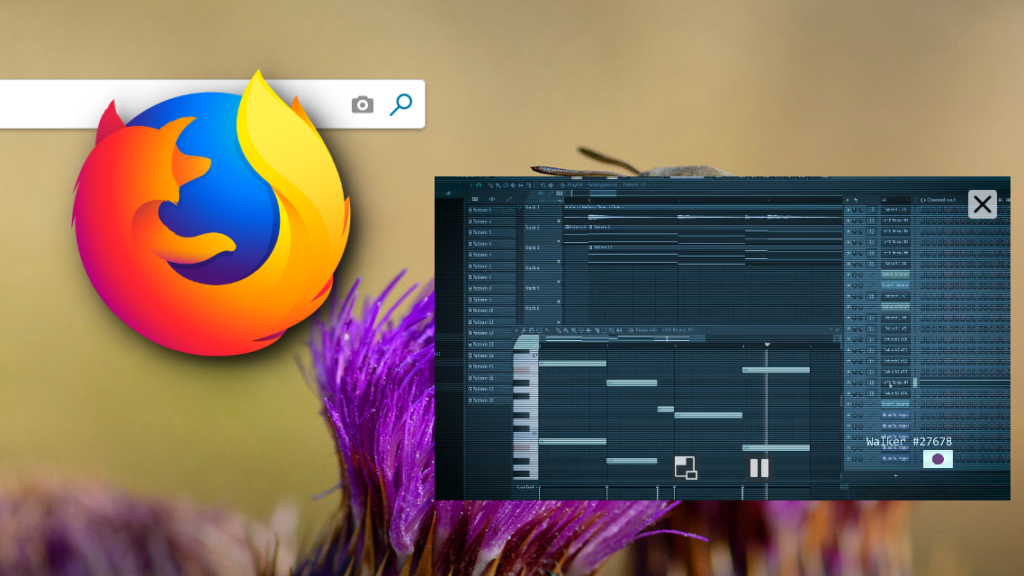1024x576 pixels.
Task: Pause the picture-in-picture video
Action: pyautogui.click(x=759, y=468)
